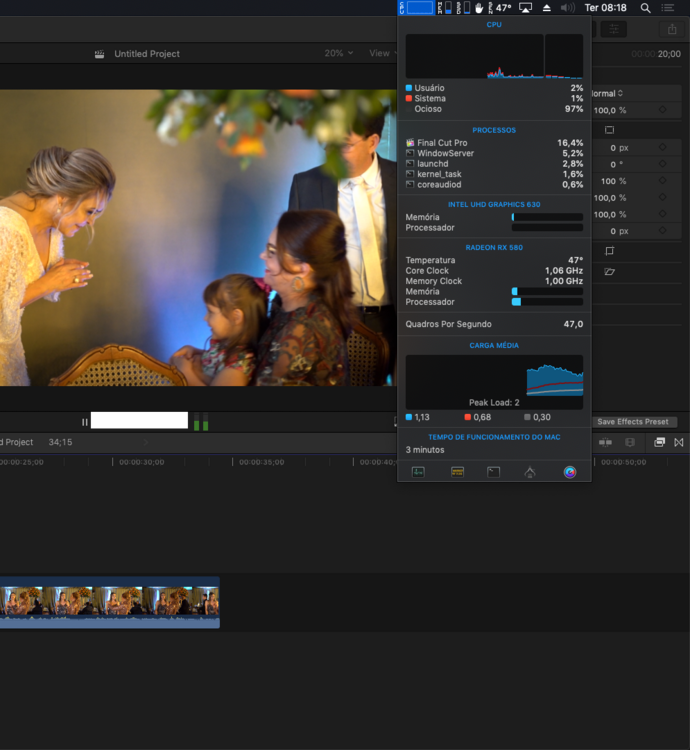Open Console icon in iStat panel footer

pyautogui.click(x=457, y=472)
